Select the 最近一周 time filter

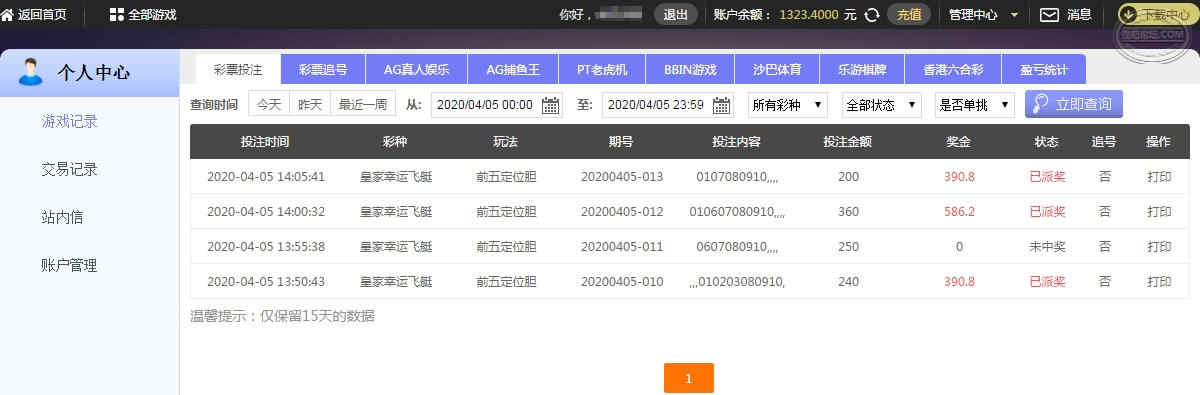pyautogui.click(x=363, y=104)
